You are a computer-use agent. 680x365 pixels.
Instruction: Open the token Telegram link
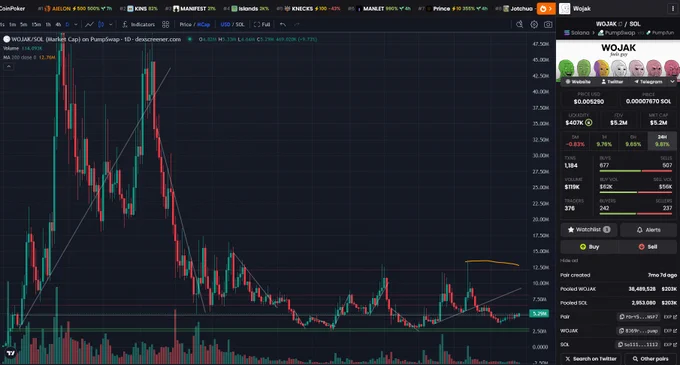648,81
